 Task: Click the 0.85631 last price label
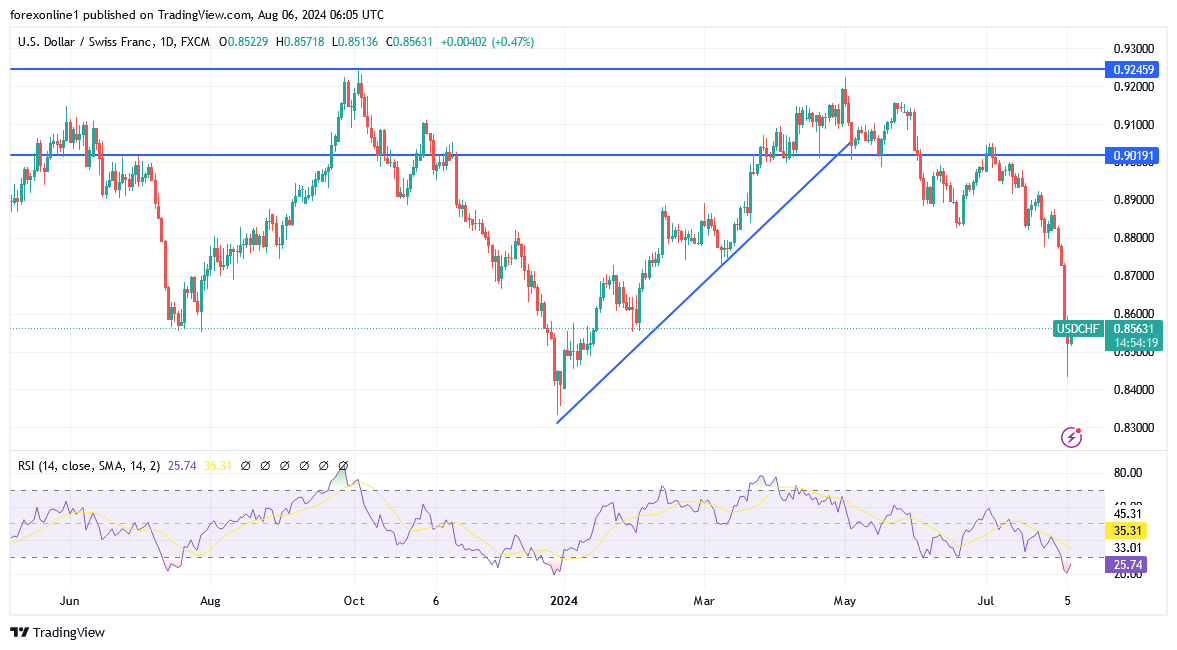click(1133, 329)
